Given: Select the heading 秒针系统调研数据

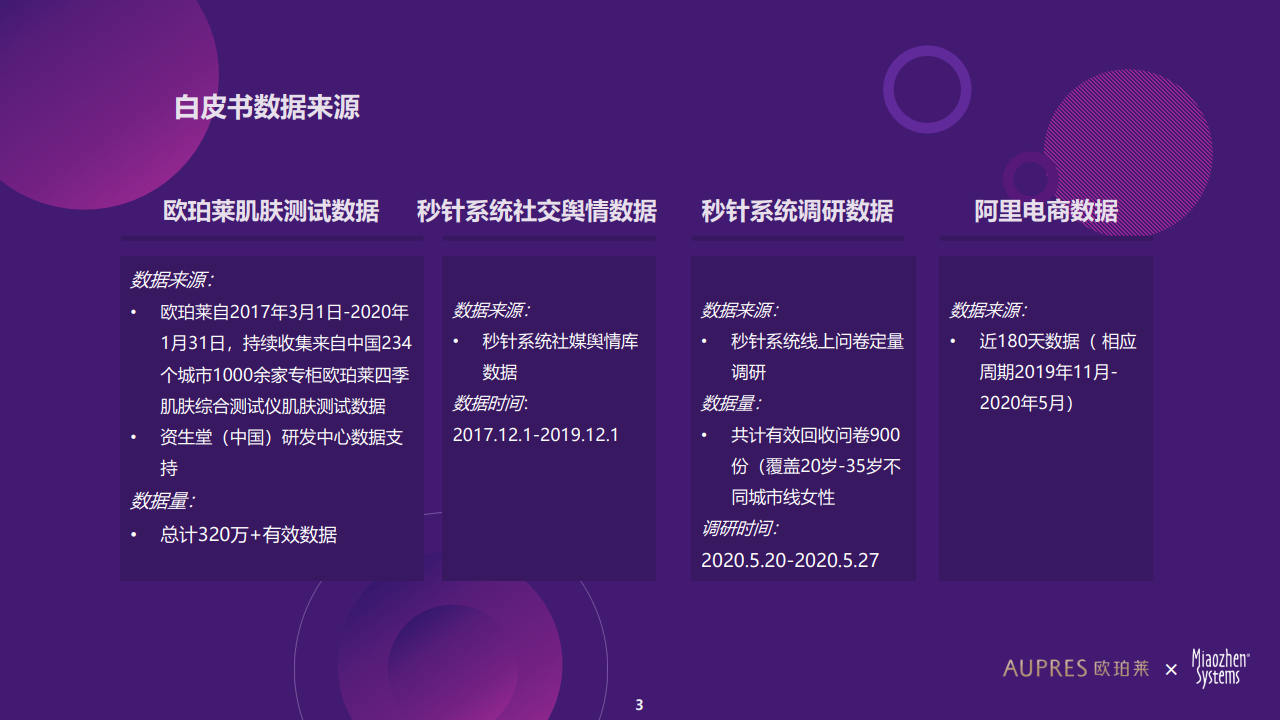Looking at the screenshot, I should click(797, 211).
